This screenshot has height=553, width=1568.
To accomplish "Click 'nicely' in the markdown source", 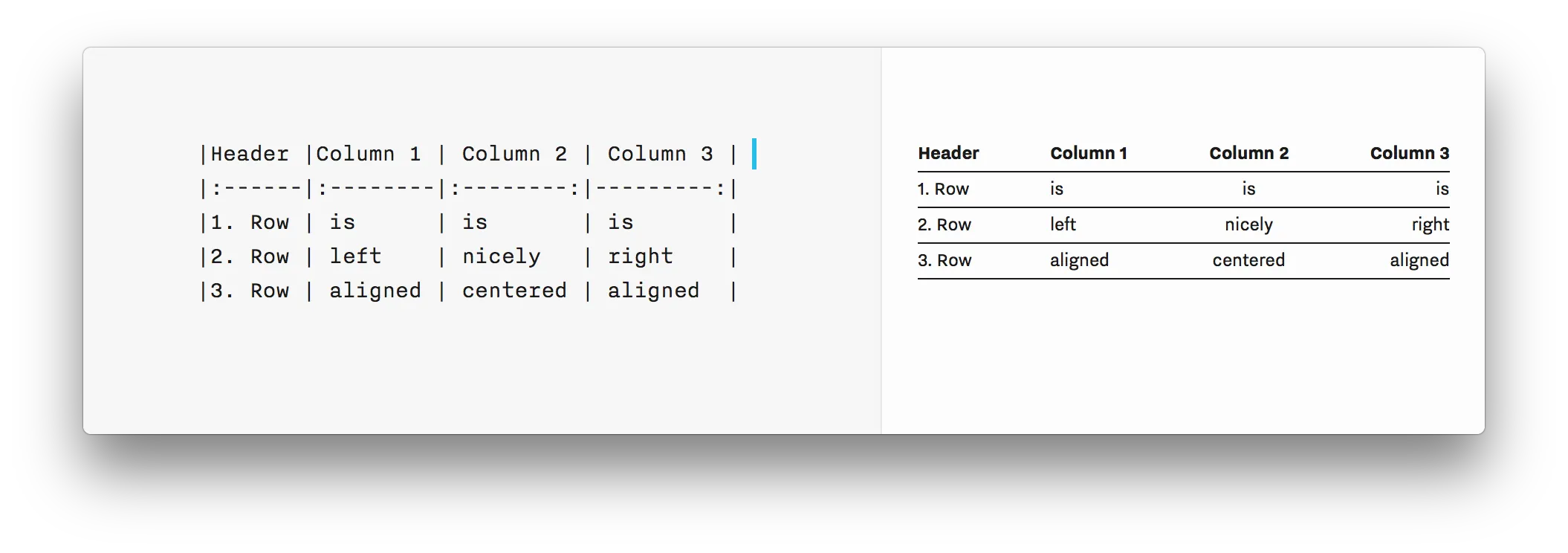I will click(502, 256).
